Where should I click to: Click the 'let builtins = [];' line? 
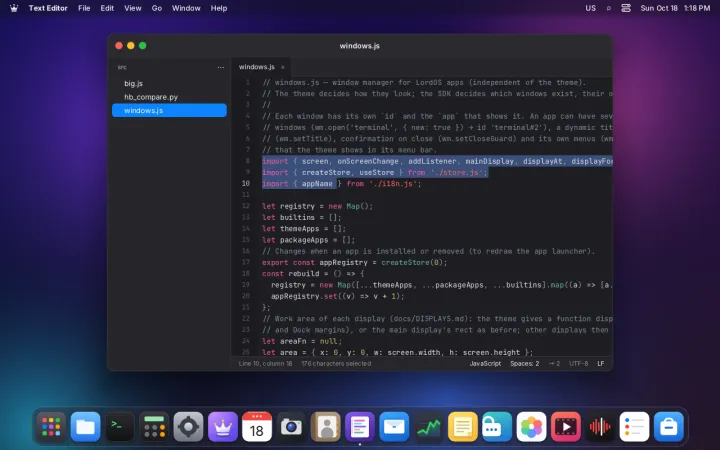point(302,217)
